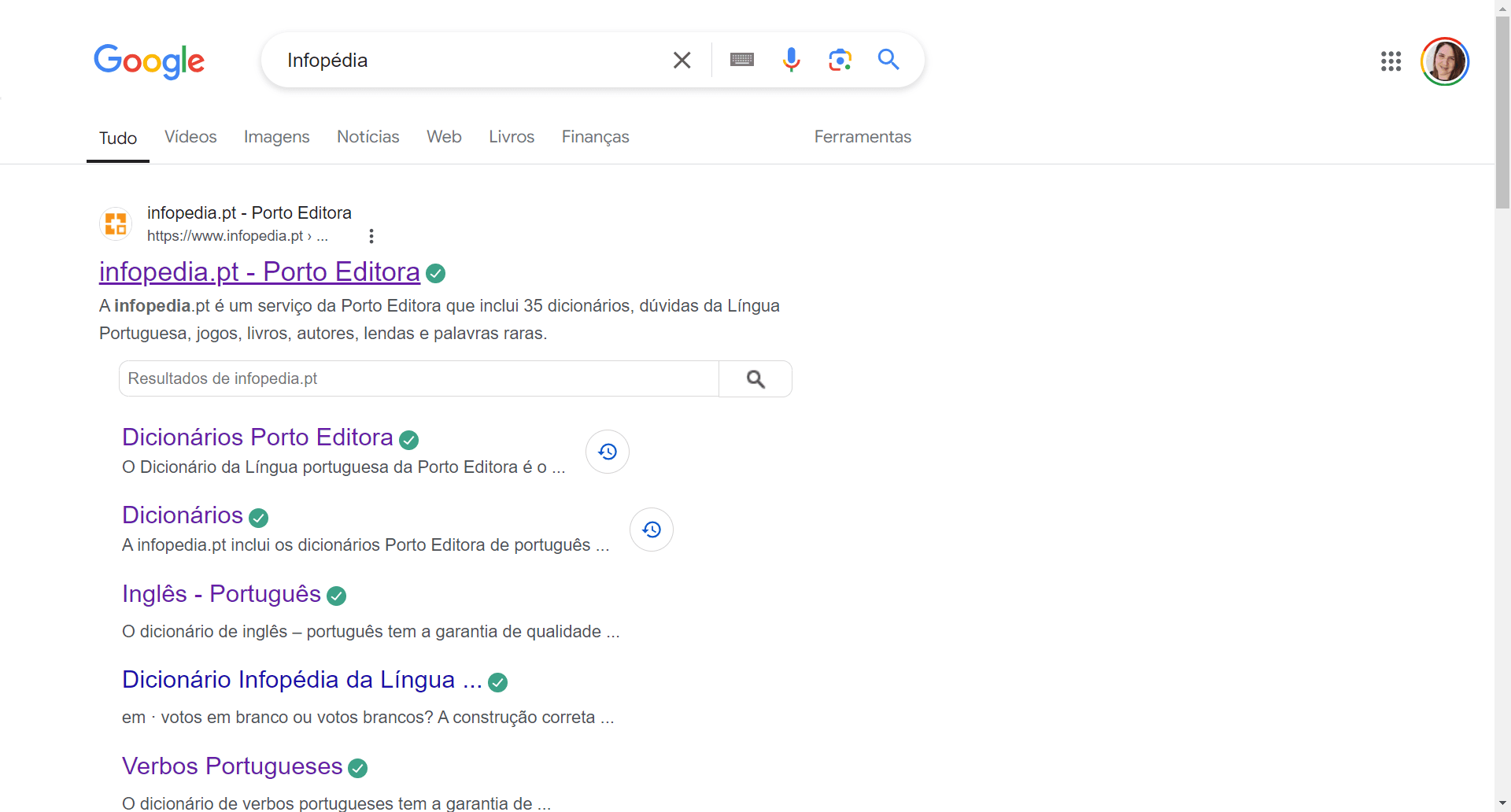Open three-dot menu beside infopedia.pt URL
The height and width of the screenshot is (812, 1511).
(x=371, y=236)
